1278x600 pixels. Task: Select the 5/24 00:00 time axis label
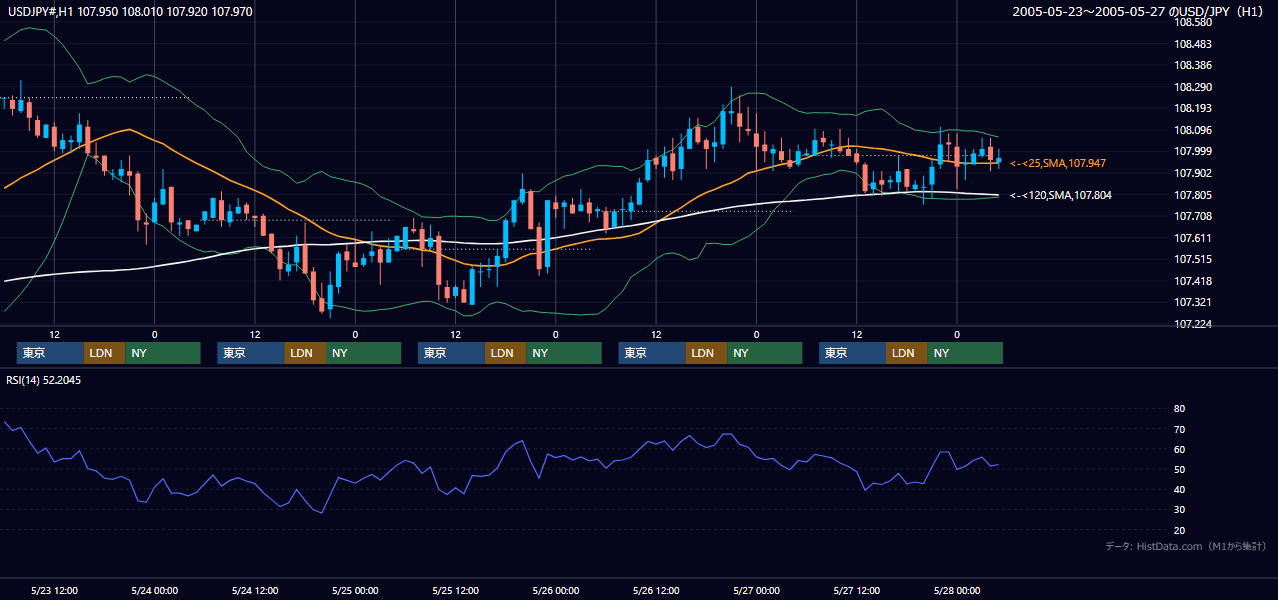(x=154, y=590)
